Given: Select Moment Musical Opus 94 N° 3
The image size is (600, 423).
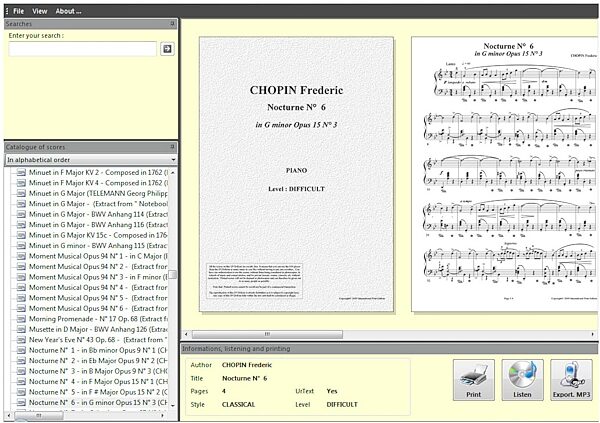Looking at the screenshot, I should pyautogui.click(x=98, y=277).
